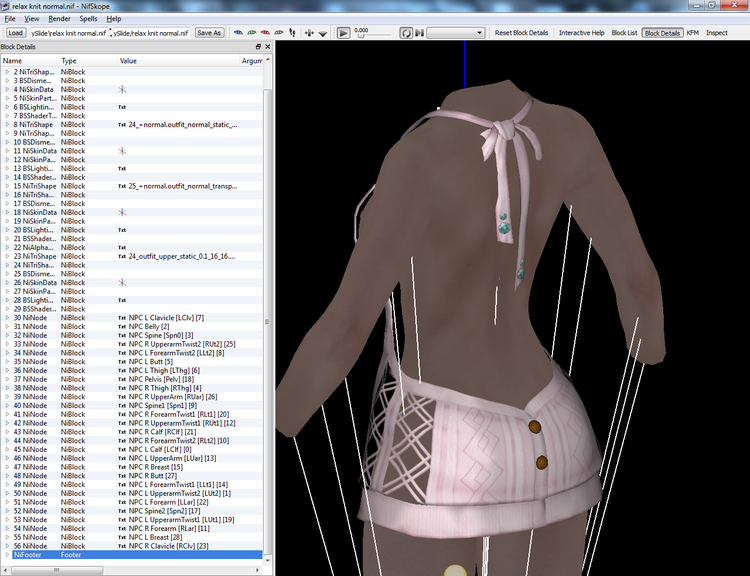750x576 pixels.
Task: Click the draw axes toolbar icon
Action: pos(309,33)
